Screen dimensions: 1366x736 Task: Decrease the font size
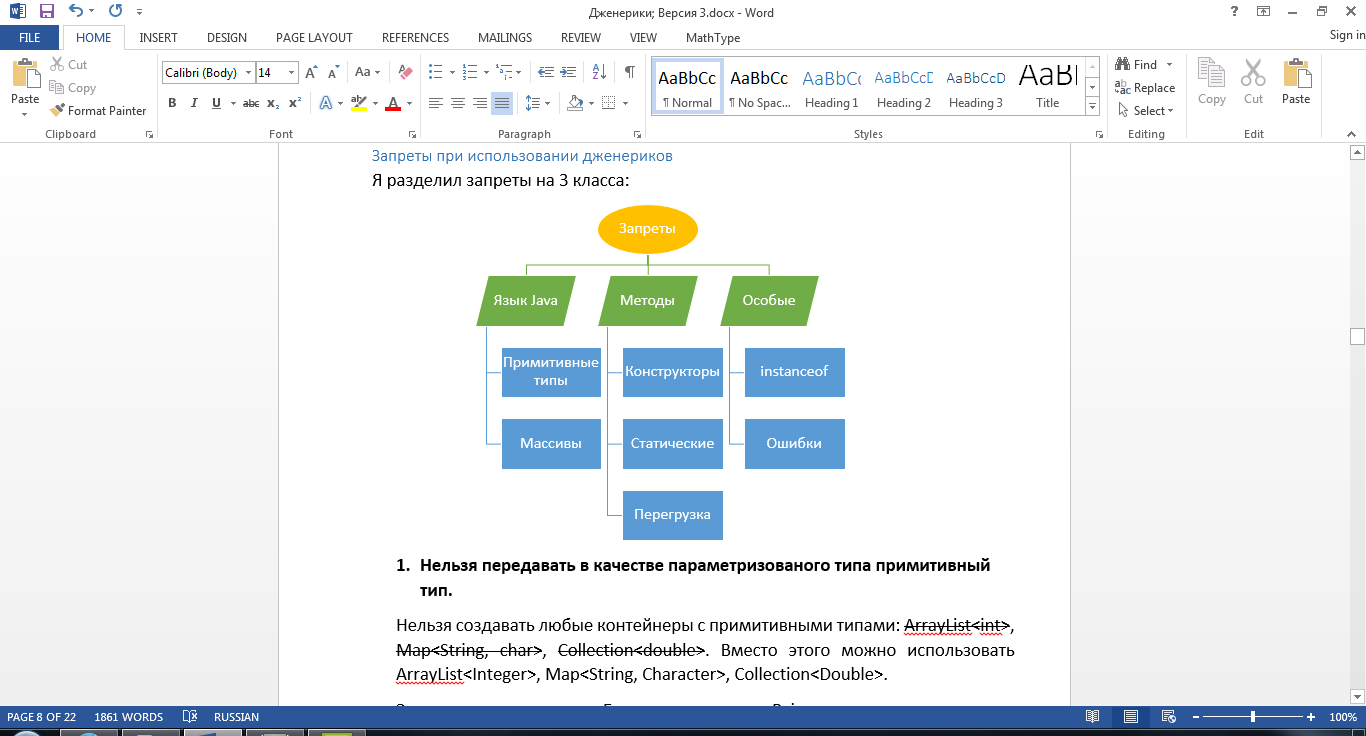(332, 72)
